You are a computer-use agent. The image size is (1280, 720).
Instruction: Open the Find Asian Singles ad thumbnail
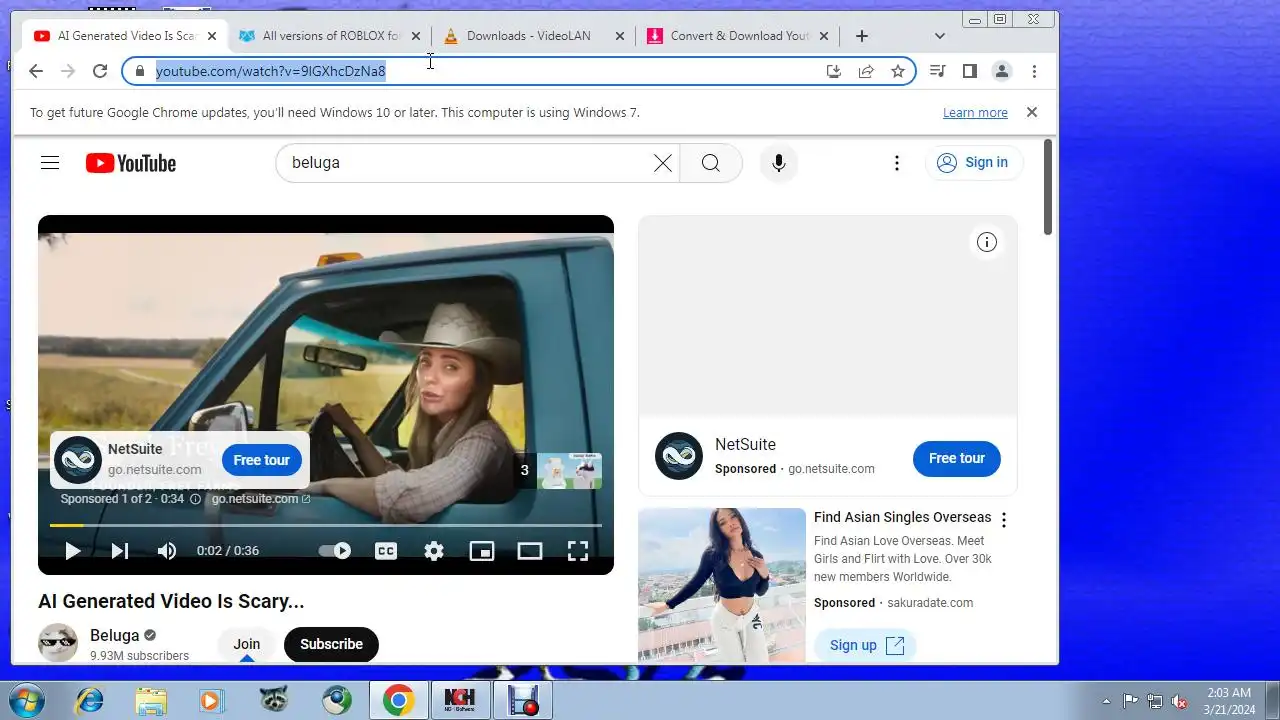pyautogui.click(x=722, y=585)
